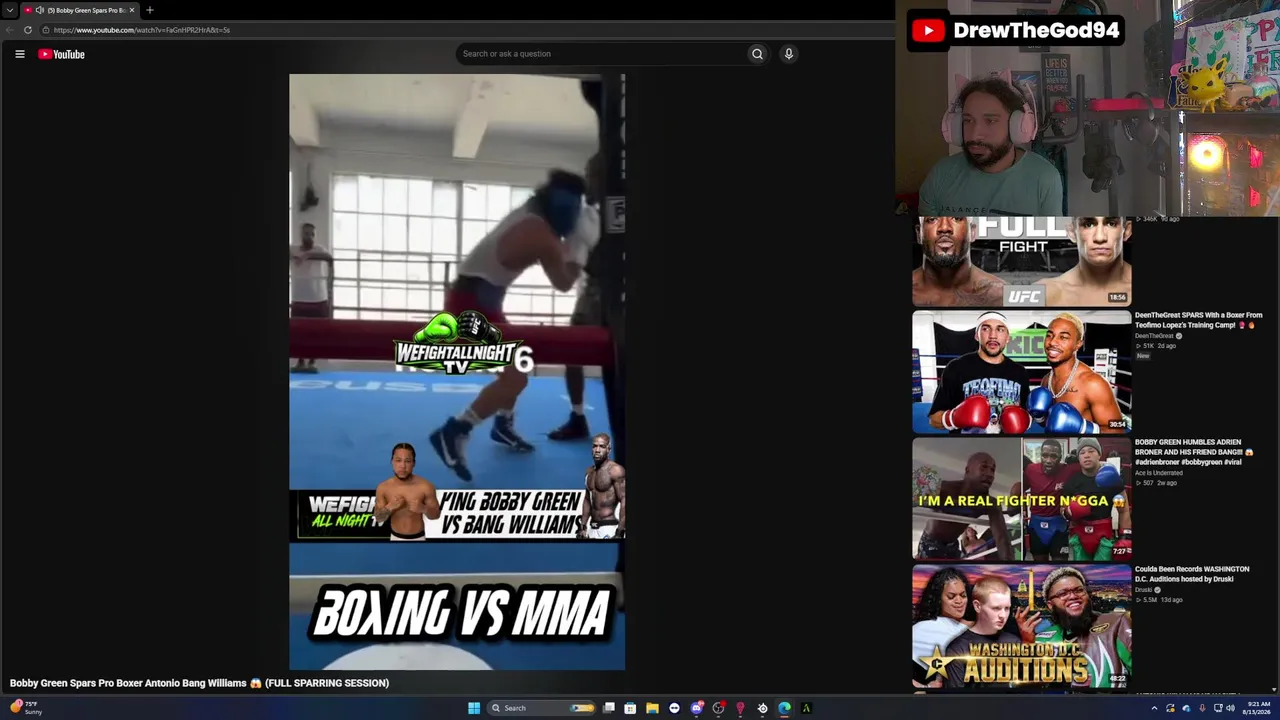Open a new browser tab
Viewport: 1280px width, 720px height.
(x=150, y=10)
